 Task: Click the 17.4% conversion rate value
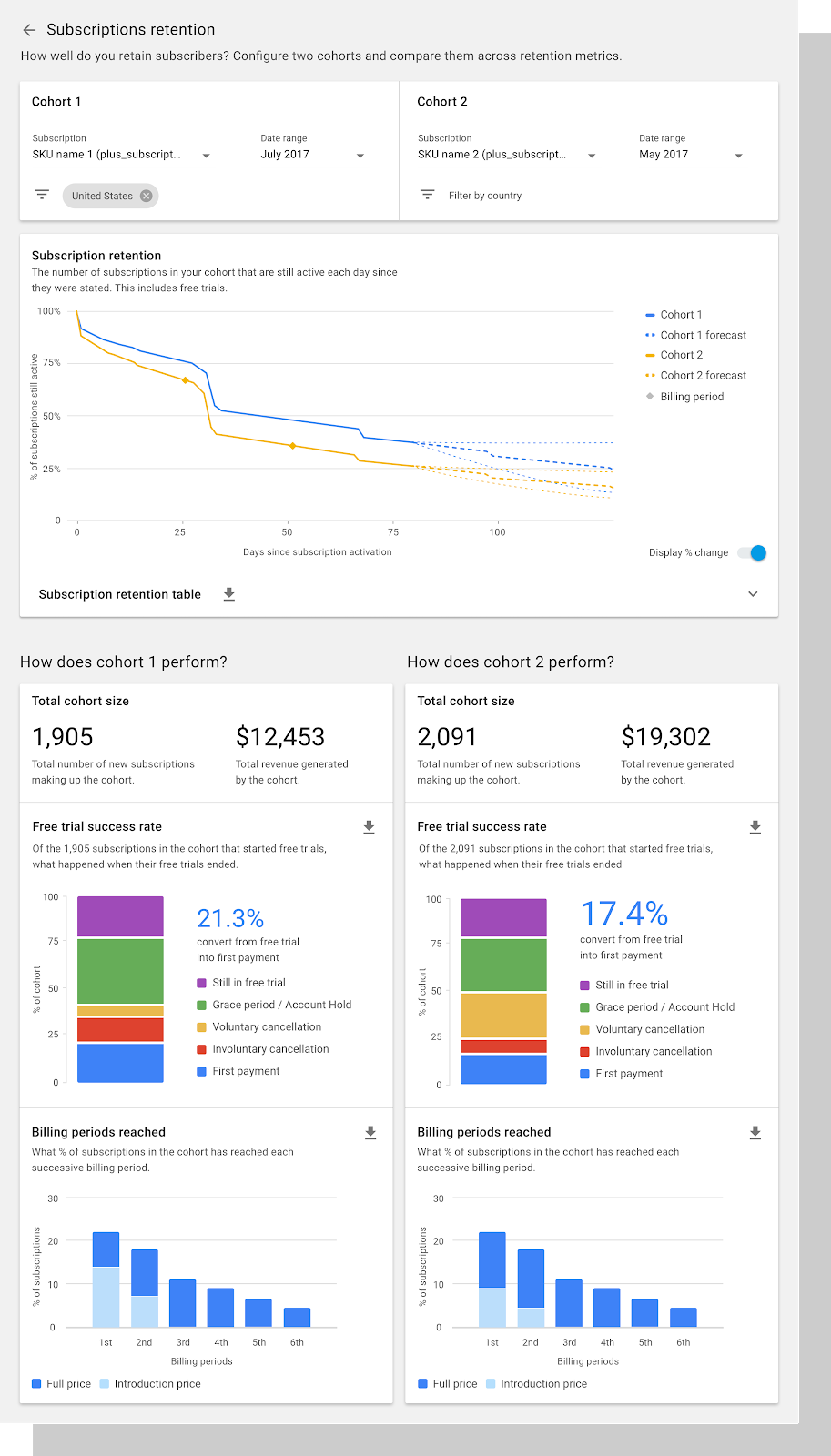click(x=624, y=913)
